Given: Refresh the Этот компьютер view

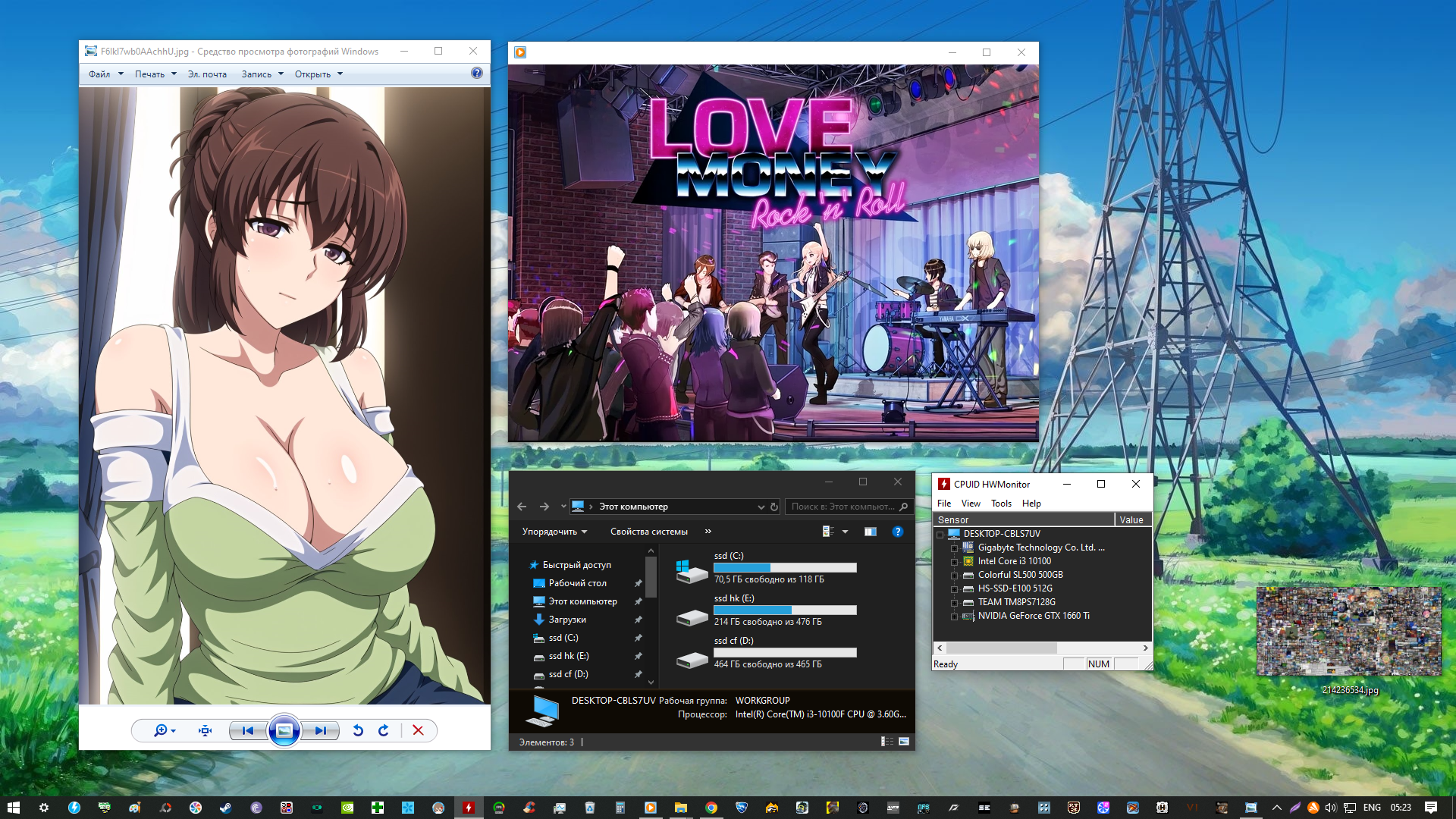Looking at the screenshot, I should pos(774,507).
